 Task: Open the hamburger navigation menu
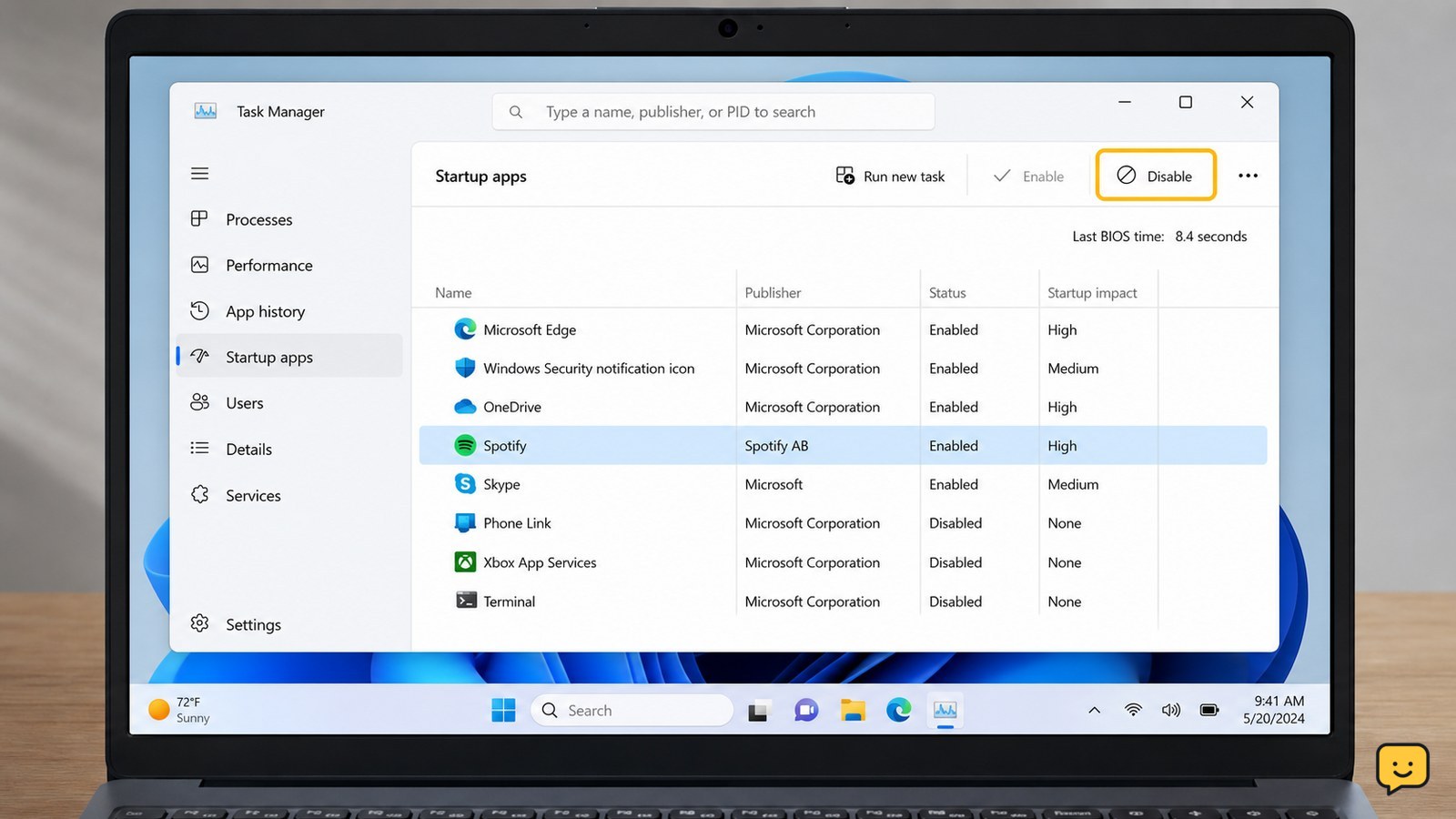[200, 174]
